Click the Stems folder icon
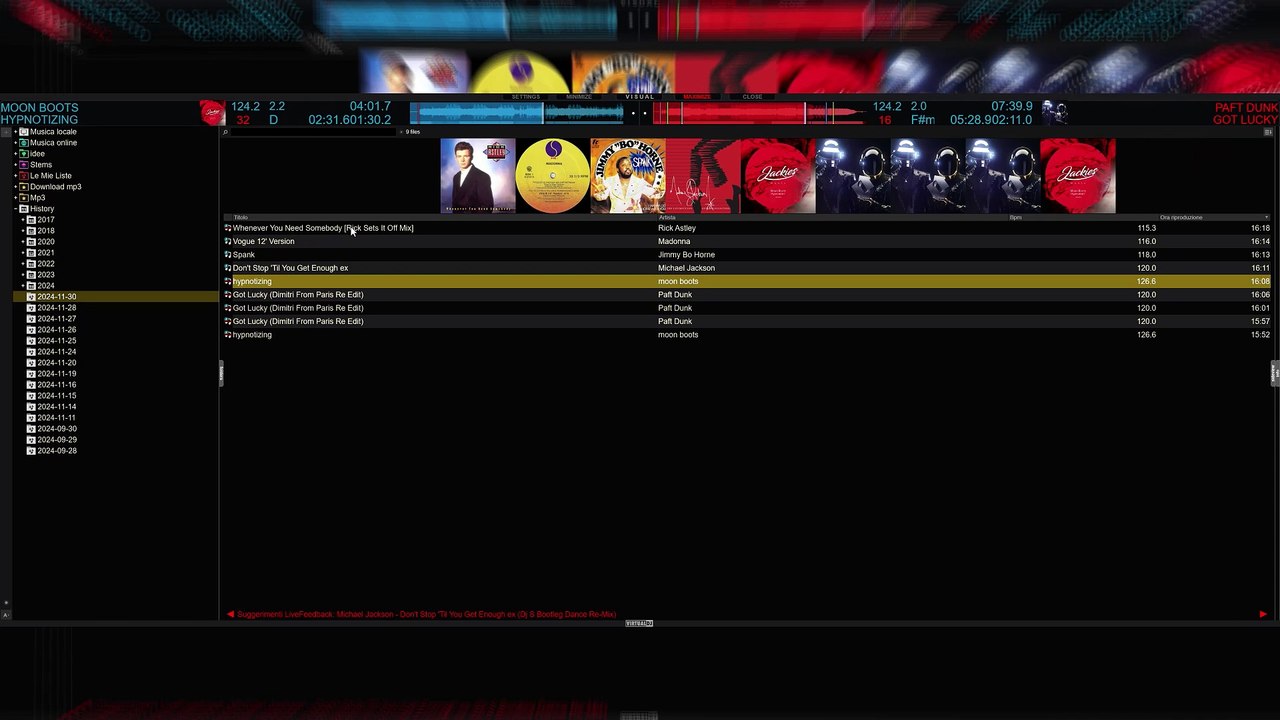 [x=24, y=165]
